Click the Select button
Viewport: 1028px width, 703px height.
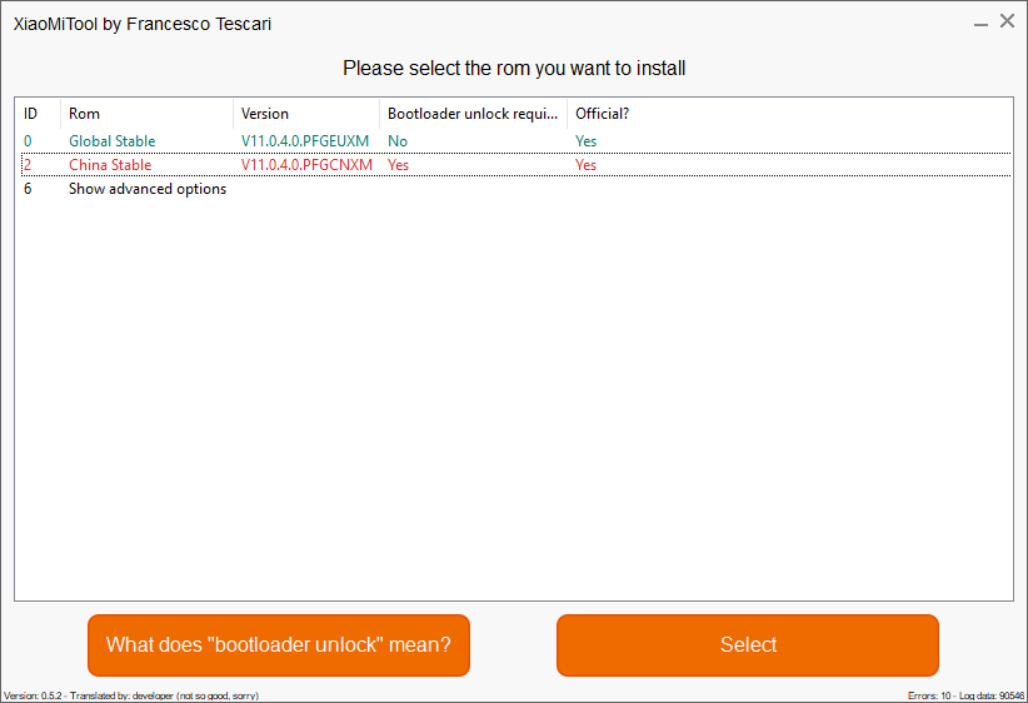pyautogui.click(x=747, y=645)
